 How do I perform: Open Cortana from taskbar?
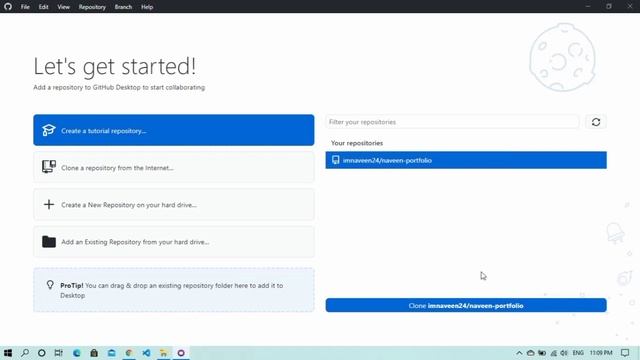pyautogui.click(x=42, y=353)
